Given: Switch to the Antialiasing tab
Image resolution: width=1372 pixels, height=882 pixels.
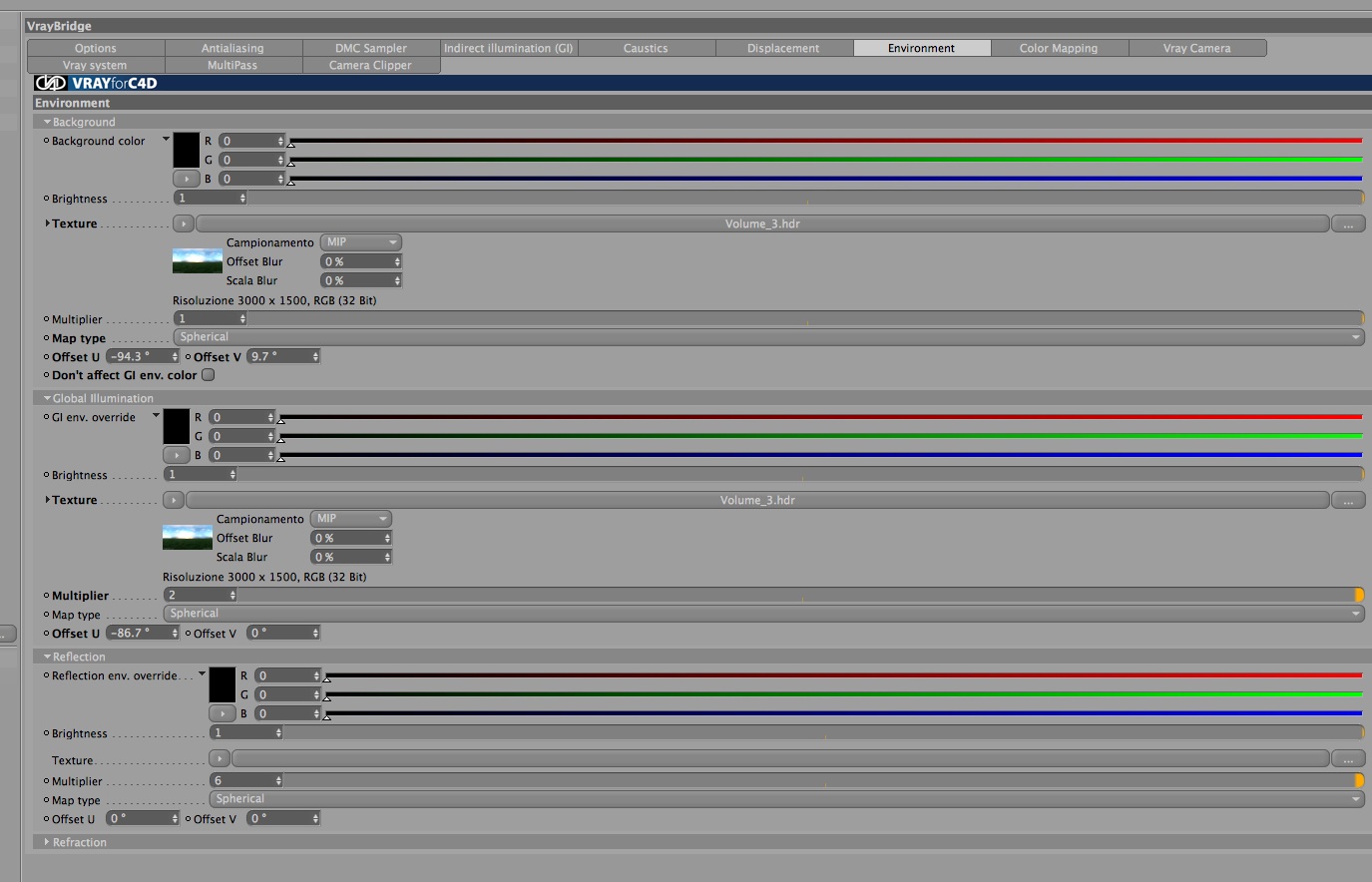Looking at the screenshot, I should 233,48.
